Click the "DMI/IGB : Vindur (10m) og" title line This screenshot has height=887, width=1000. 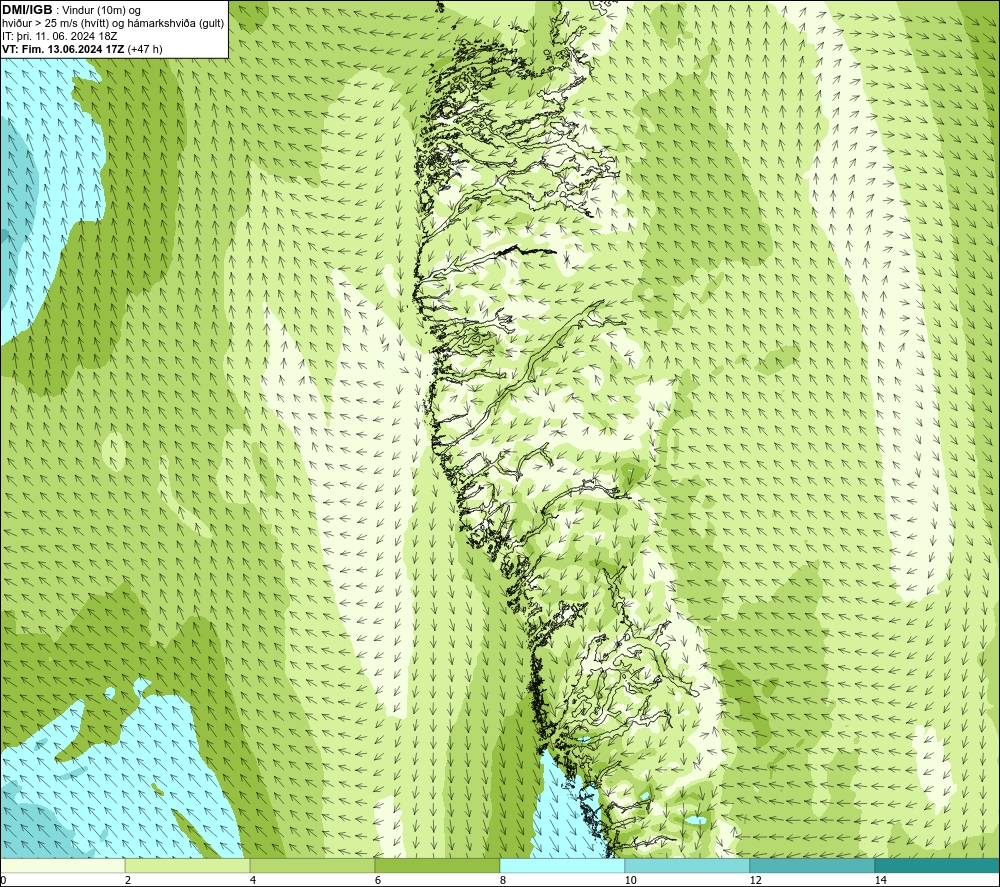(71, 10)
